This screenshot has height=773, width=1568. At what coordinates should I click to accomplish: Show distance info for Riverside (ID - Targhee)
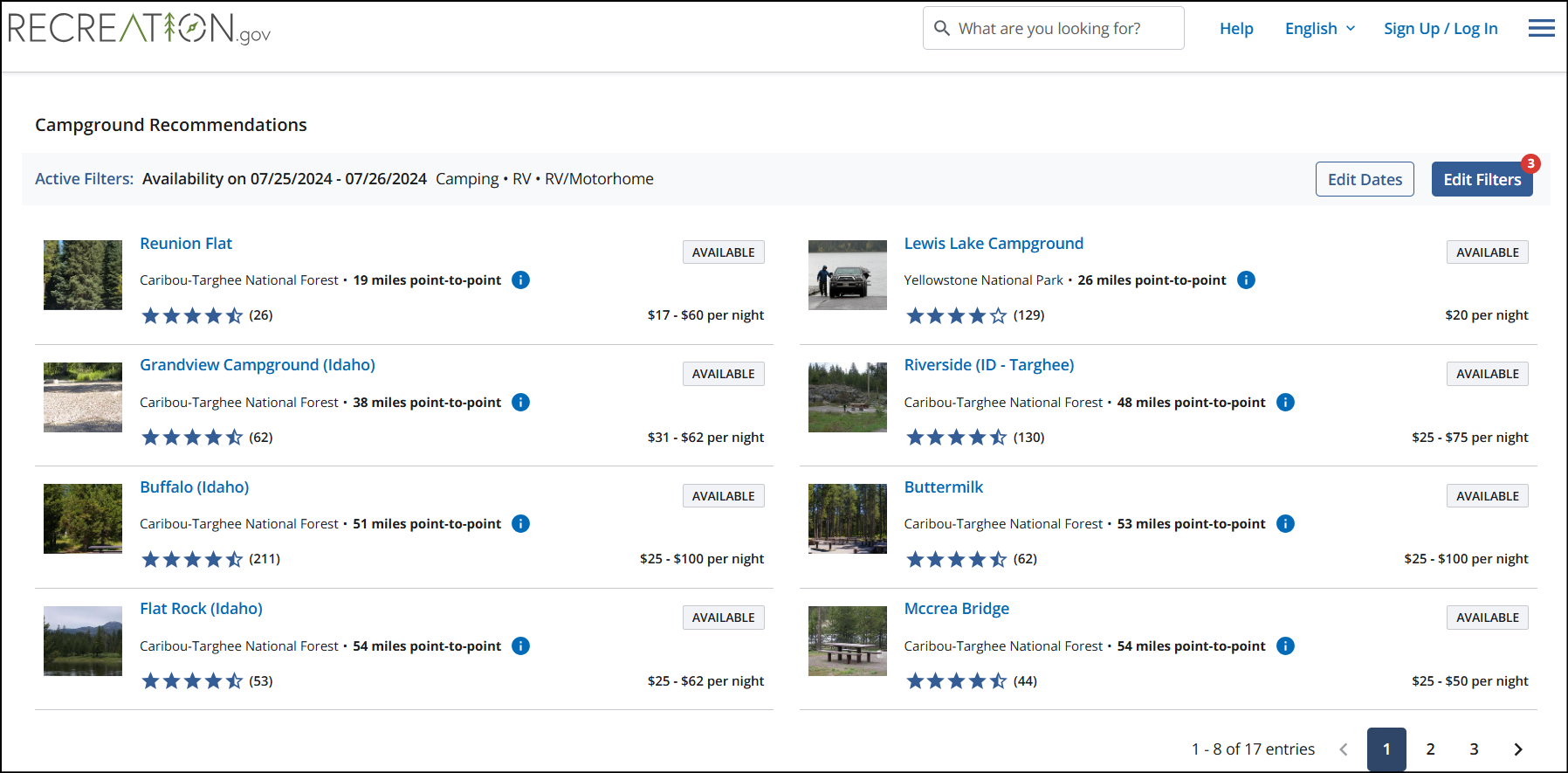(x=1285, y=403)
